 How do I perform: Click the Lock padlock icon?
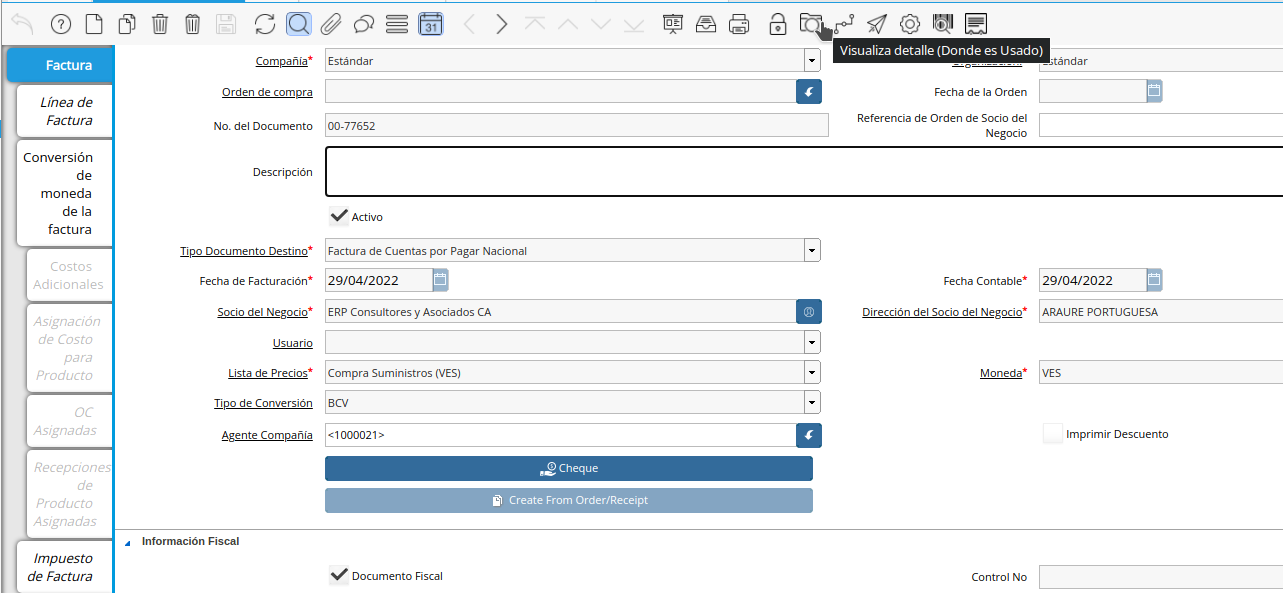pos(777,24)
